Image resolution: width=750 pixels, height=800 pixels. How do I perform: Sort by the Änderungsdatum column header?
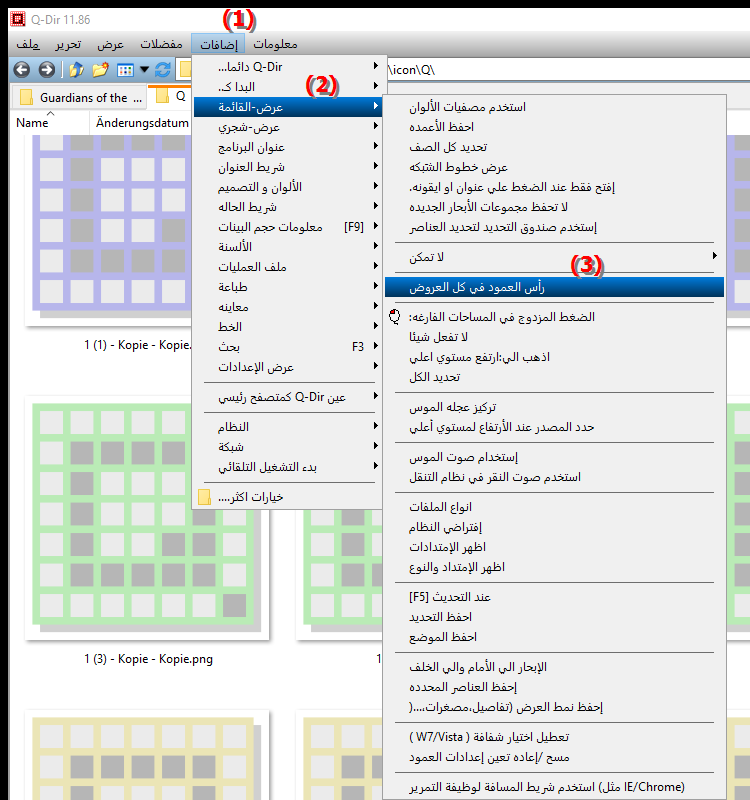142,123
